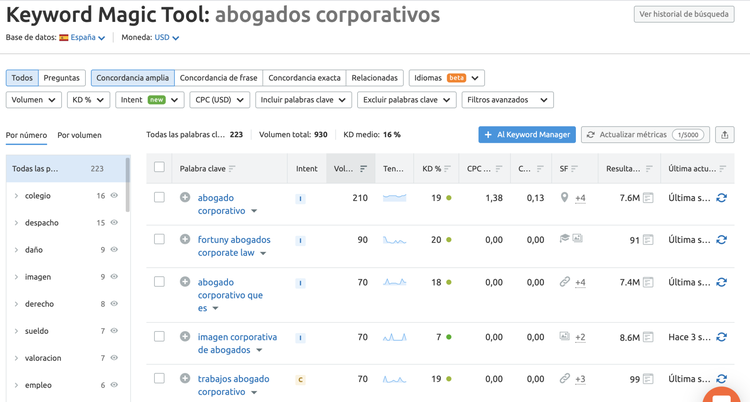
Task: Tick checkbox for 'abogado corporativo' row
Action: (159, 197)
